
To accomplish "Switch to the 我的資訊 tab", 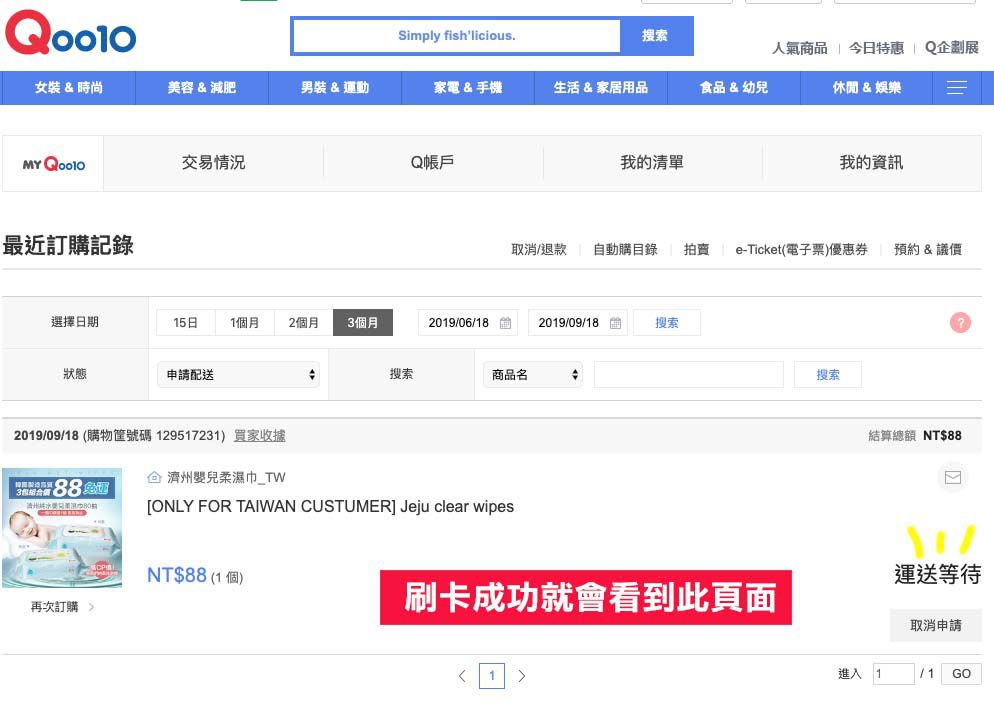I will click(872, 163).
